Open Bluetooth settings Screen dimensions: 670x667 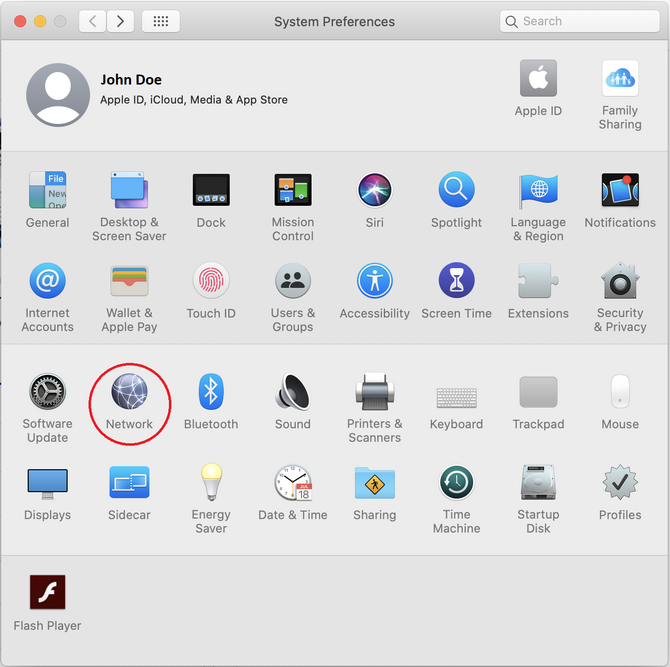211,391
